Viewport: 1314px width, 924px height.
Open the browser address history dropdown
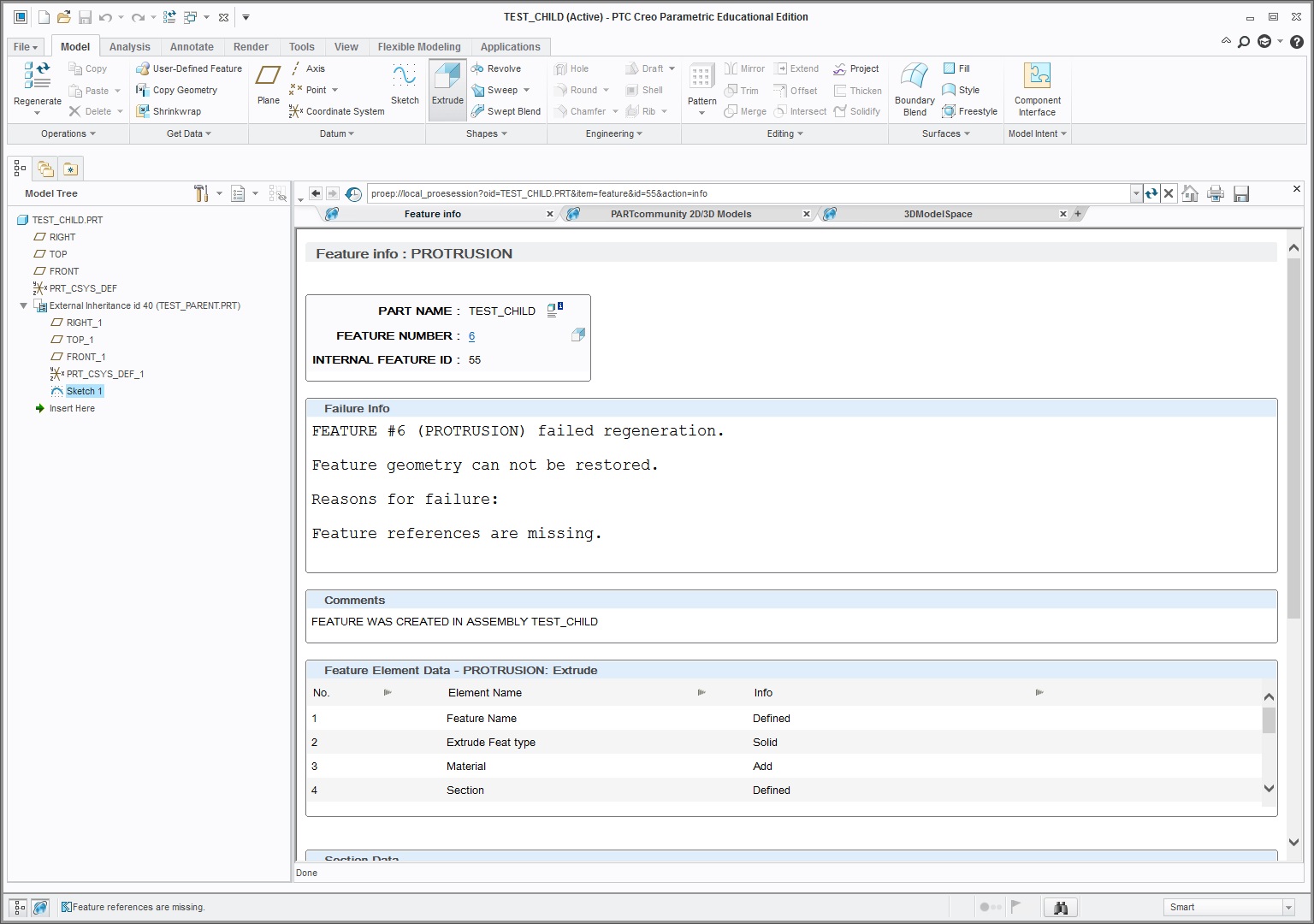point(1136,193)
